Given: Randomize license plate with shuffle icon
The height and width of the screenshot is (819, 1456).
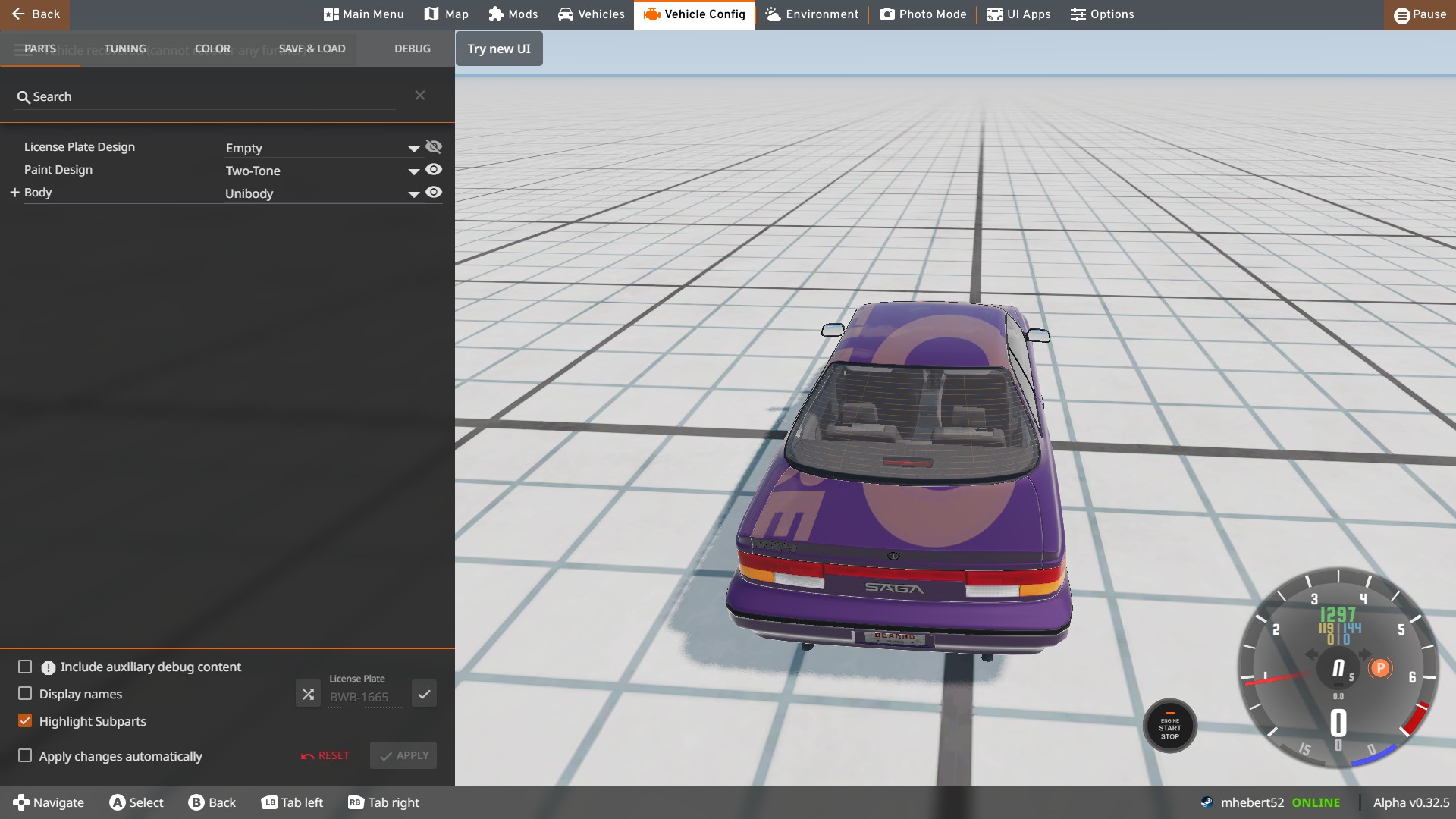Looking at the screenshot, I should [308, 694].
